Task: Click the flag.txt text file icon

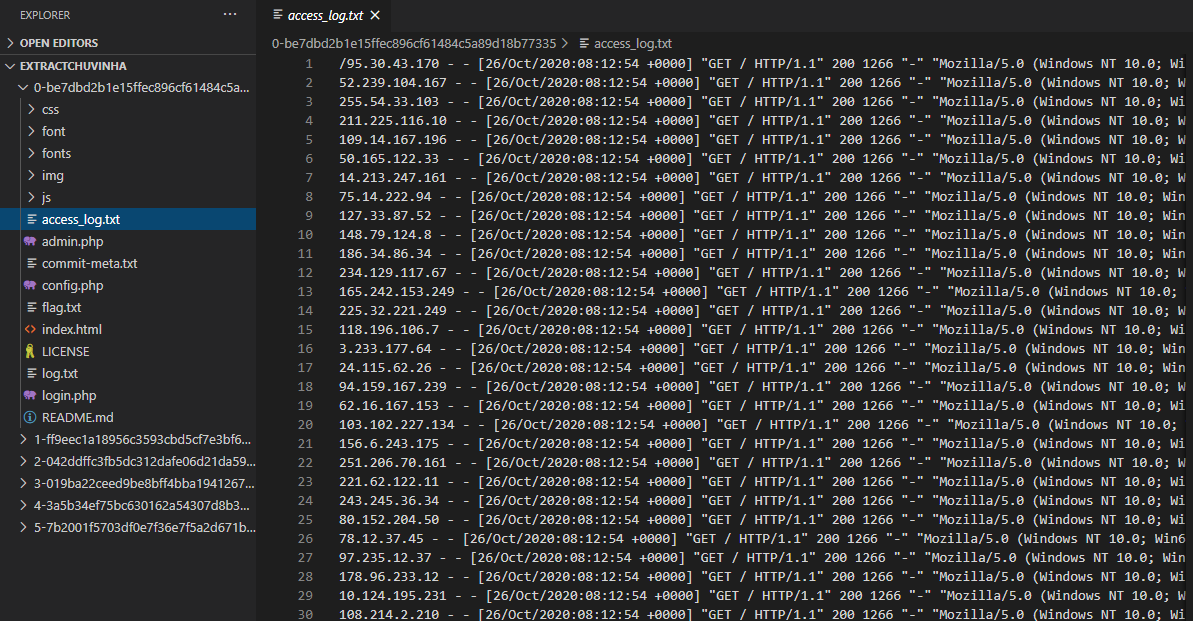Action: [x=30, y=307]
